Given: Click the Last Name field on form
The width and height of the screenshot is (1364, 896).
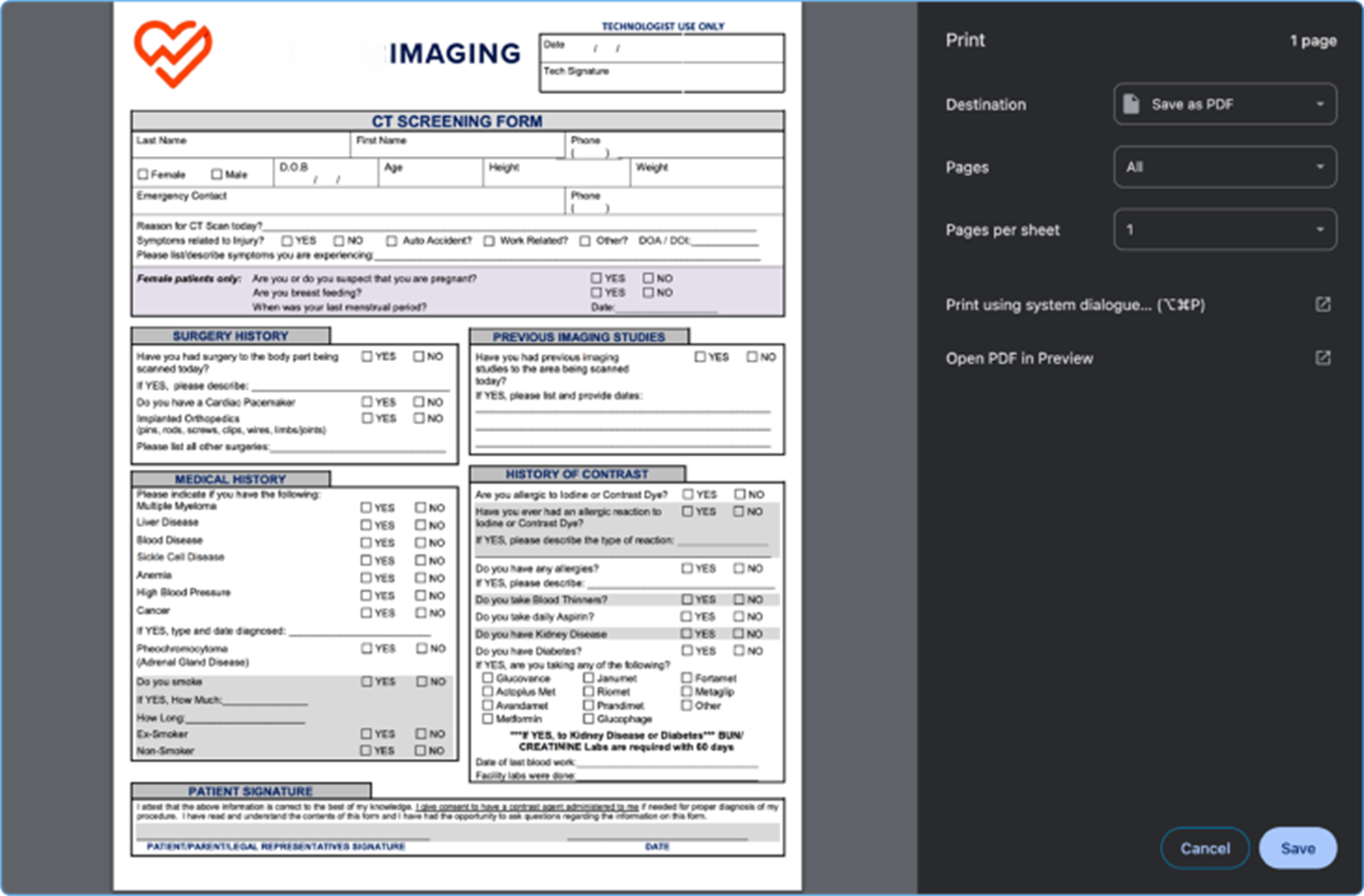Looking at the screenshot, I should pos(240,146).
